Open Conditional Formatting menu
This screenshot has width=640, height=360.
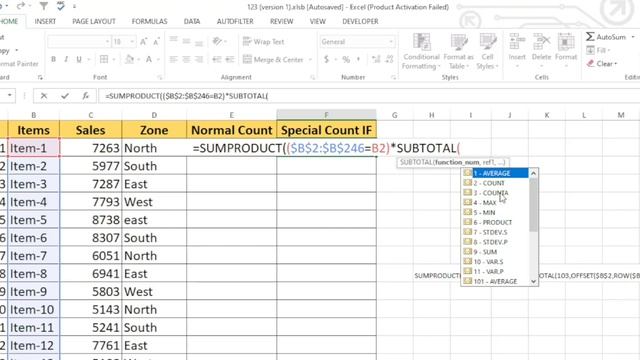point(421,51)
